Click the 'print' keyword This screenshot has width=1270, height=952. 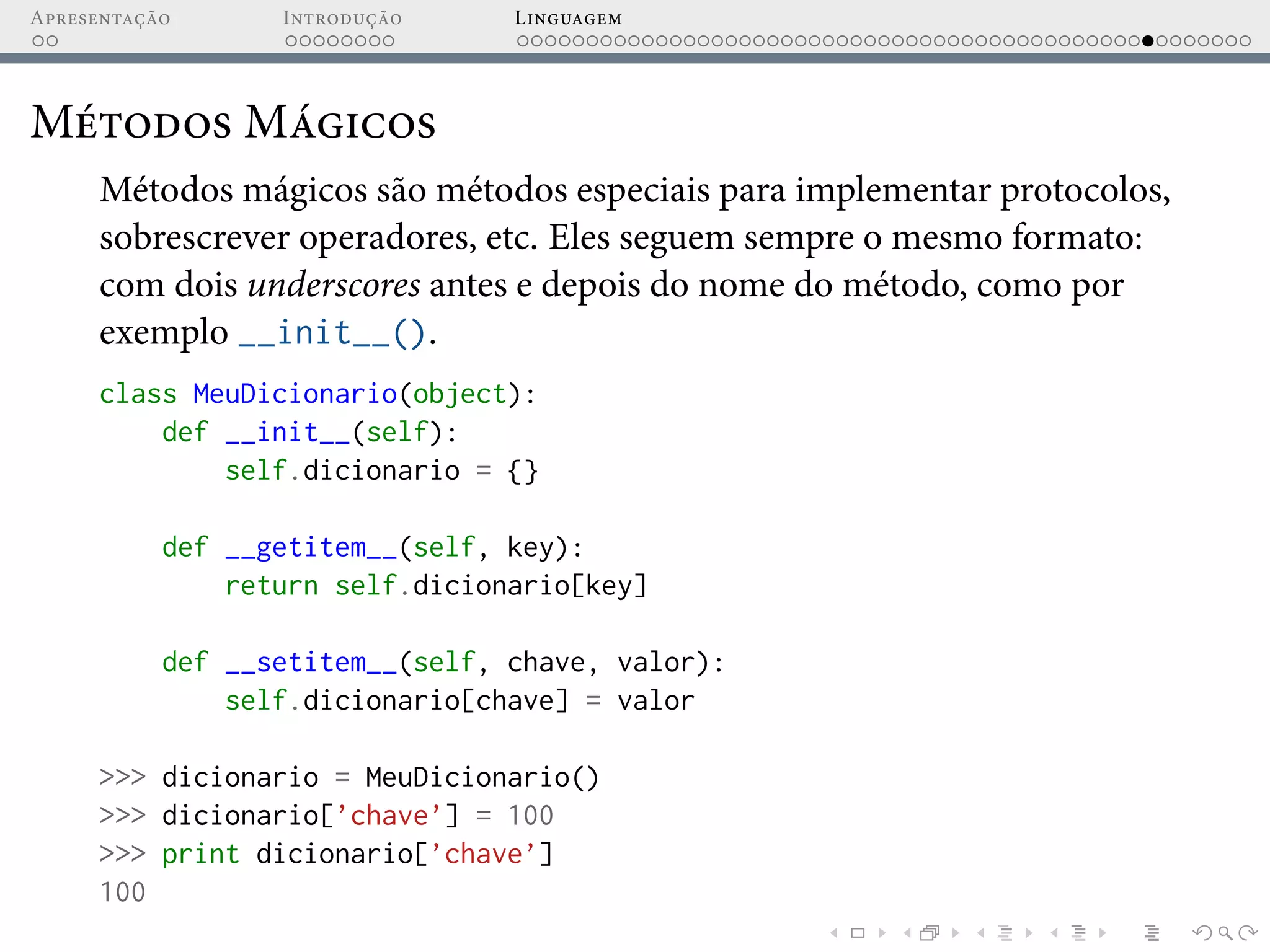pos(200,855)
